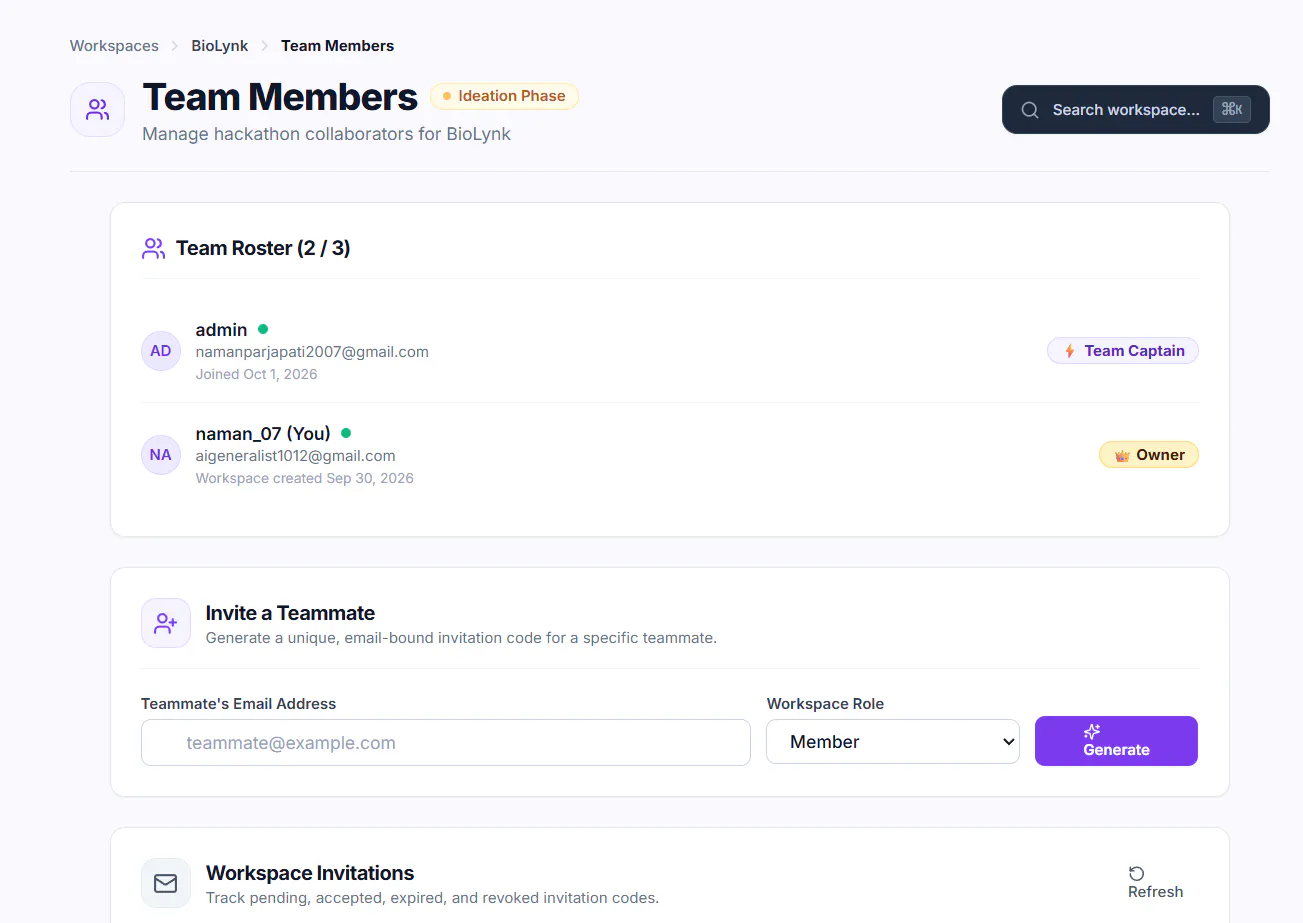
Task: Click the Invite a Teammate user-plus icon
Action: pyautogui.click(x=166, y=623)
